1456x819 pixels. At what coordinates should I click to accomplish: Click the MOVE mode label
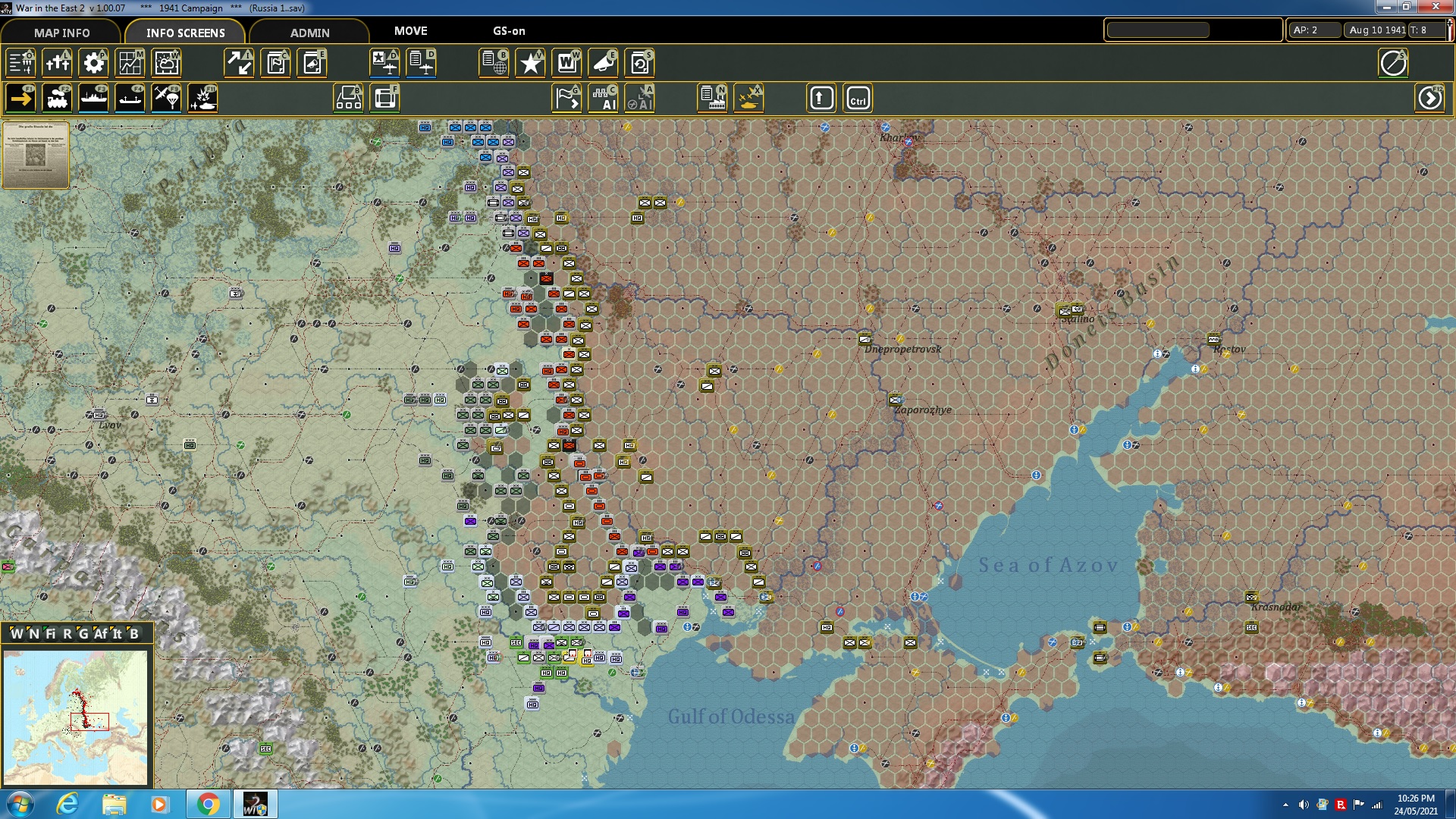(x=410, y=31)
